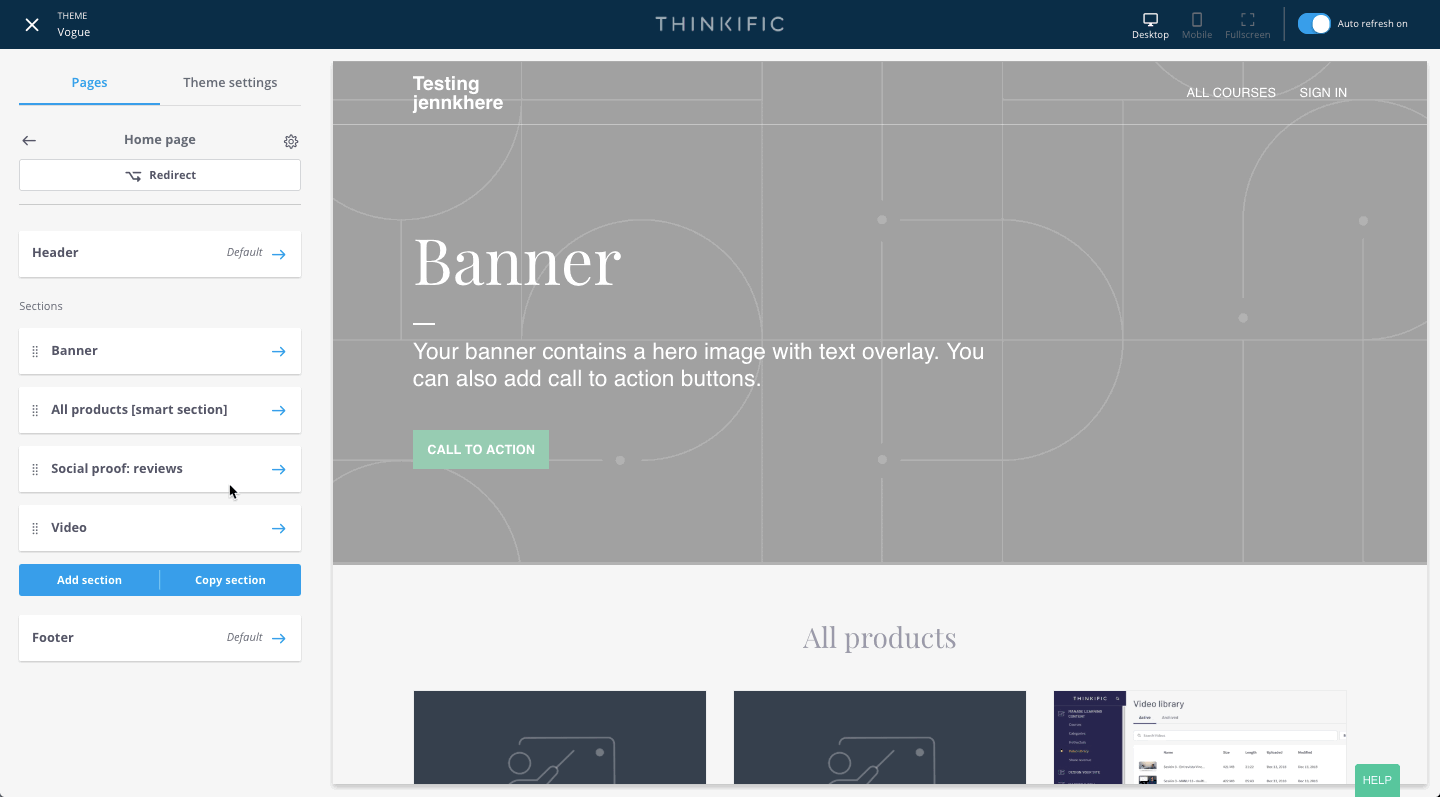Disable the Auto refresh toggle
This screenshot has height=797, width=1440.
pyautogui.click(x=1313, y=23)
